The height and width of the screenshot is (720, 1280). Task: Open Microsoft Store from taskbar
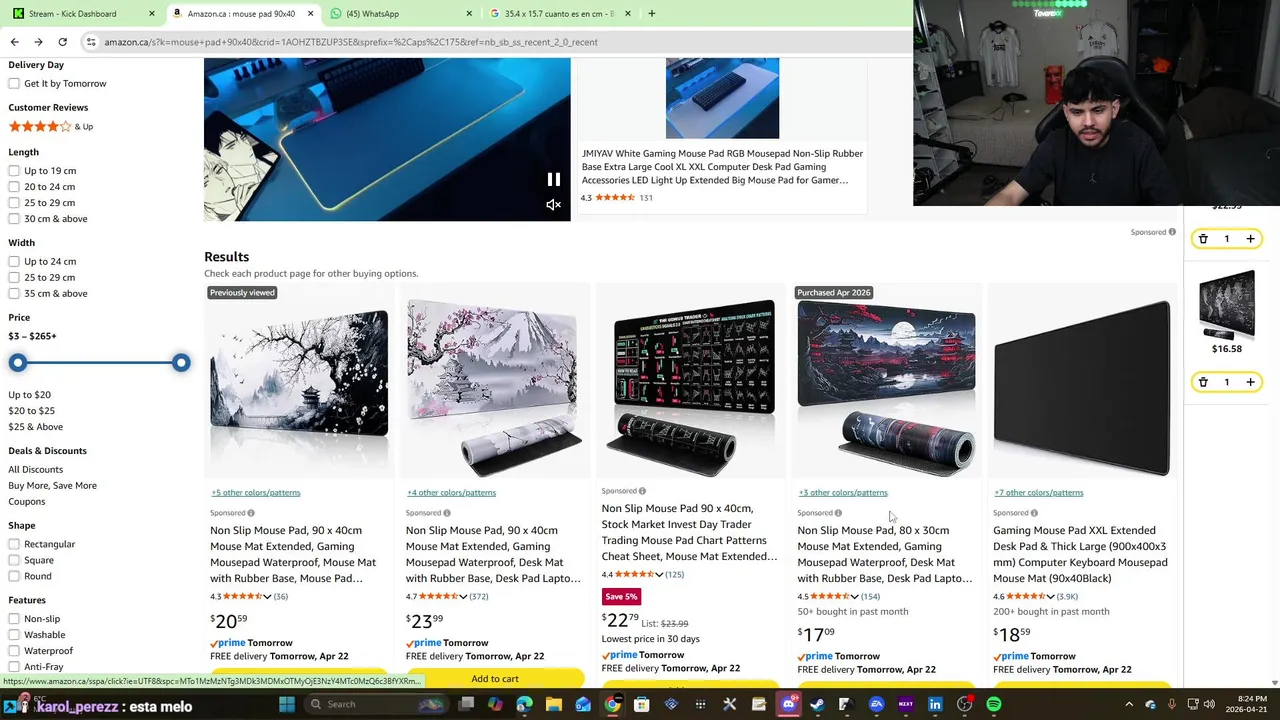(641, 704)
